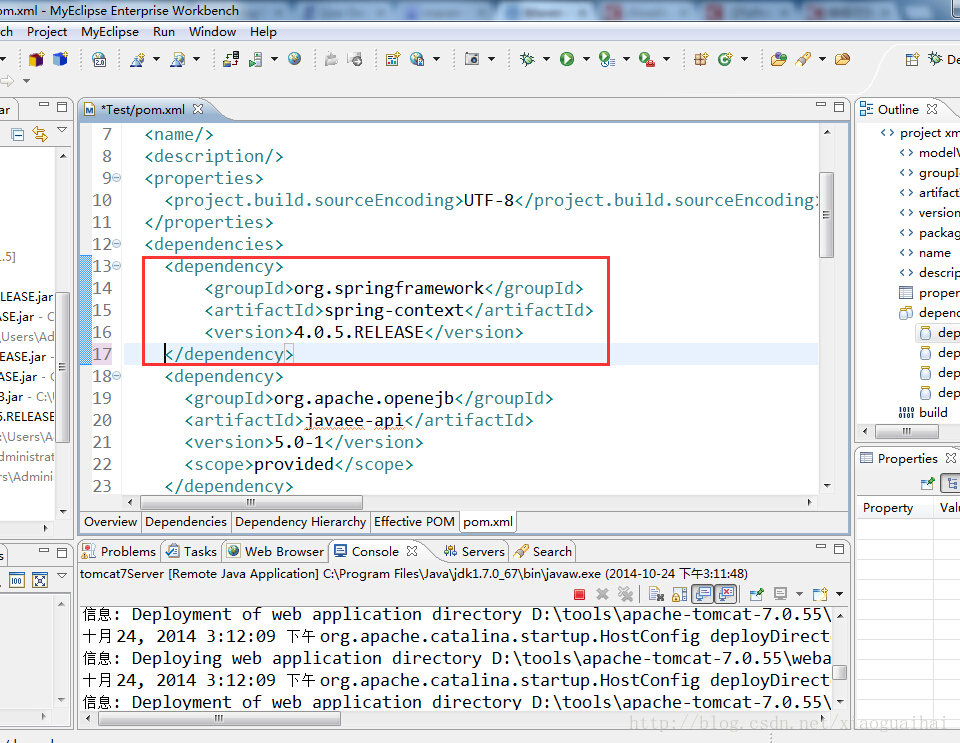Image resolution: width=960 pixels, height=743 pixels.
Task: Click the Pin Console icon
Action: click(x=757, y=594)
